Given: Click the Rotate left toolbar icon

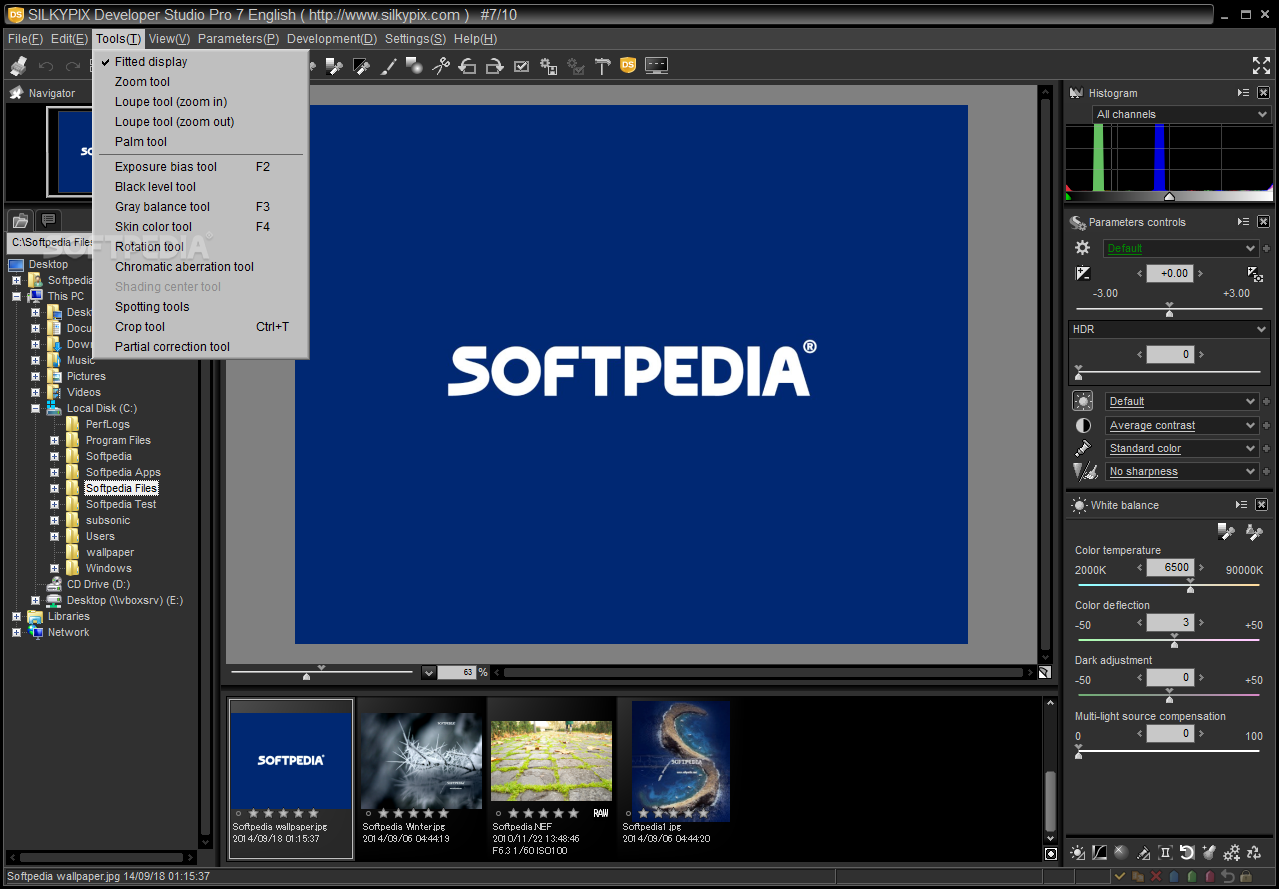Looking at the screenshot, I should tap(467, 66).
